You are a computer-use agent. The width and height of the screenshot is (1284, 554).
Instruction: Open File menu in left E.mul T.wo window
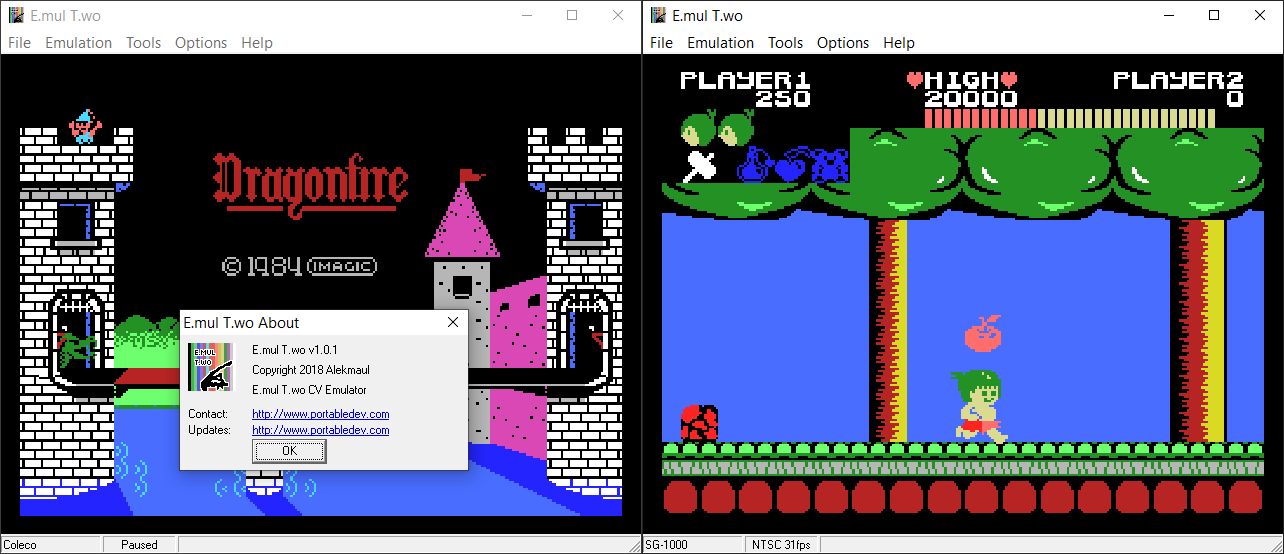[19, 43]
